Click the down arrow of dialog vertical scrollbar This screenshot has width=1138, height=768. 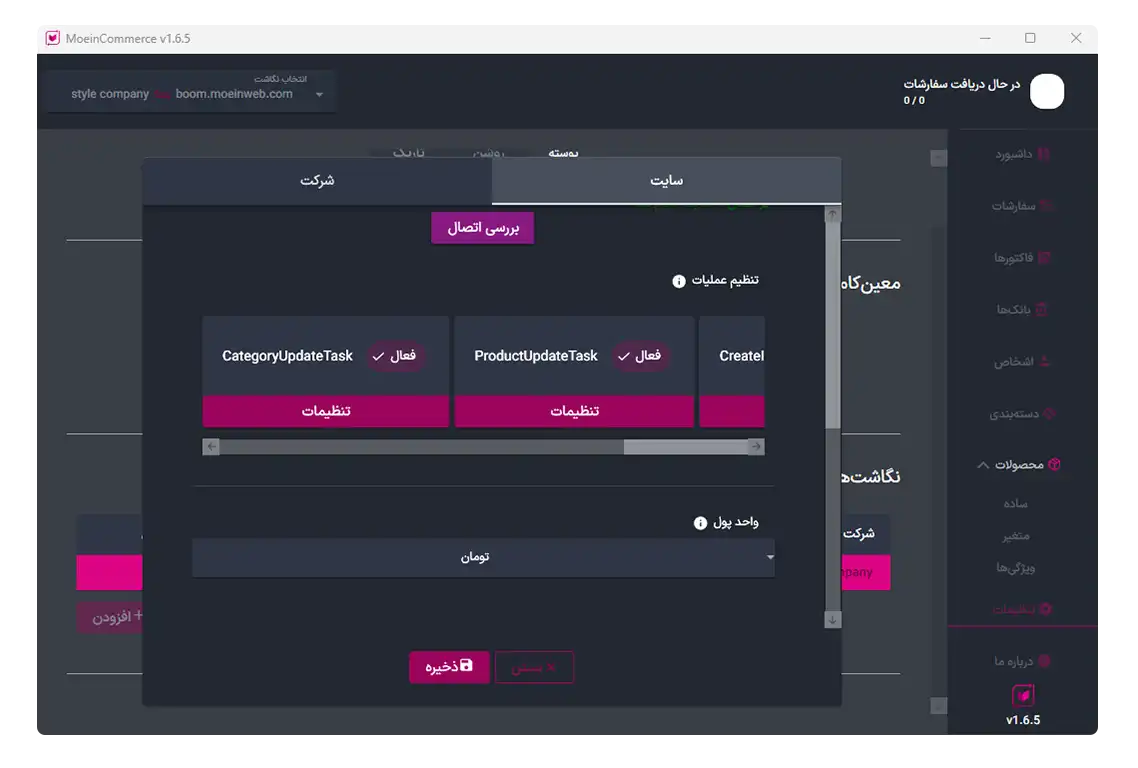833,619
